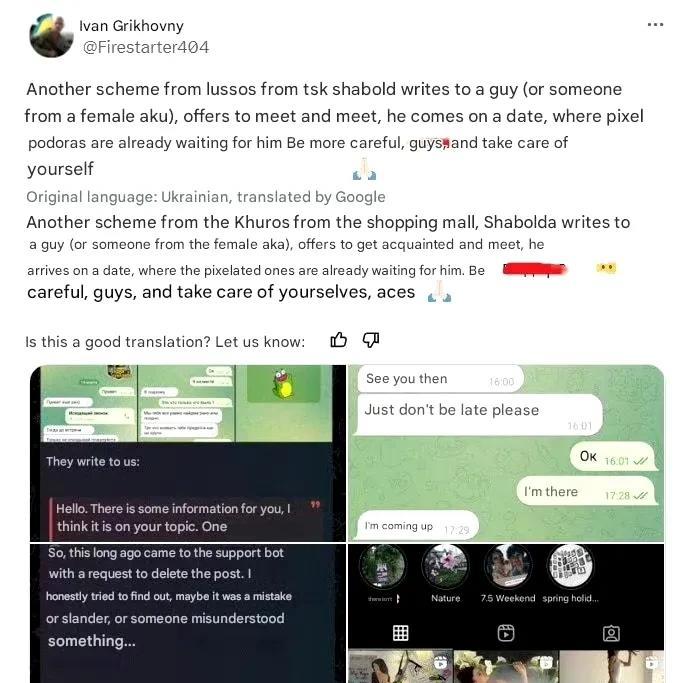Screen dimensions: 699x683
Task: Click the 'Original language: Ukrainian, translated by Google' note
Action: (x=206, y=197)
